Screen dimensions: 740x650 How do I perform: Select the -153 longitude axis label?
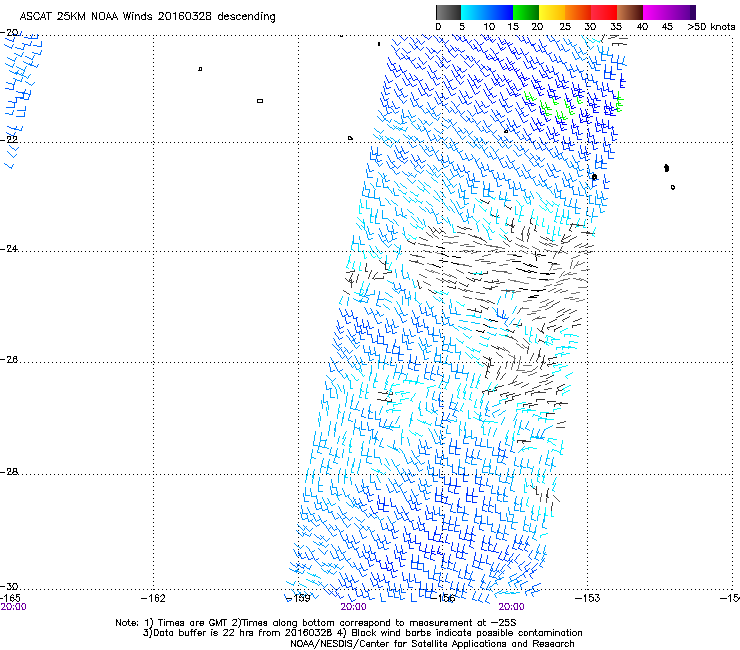tap(588, 599)
